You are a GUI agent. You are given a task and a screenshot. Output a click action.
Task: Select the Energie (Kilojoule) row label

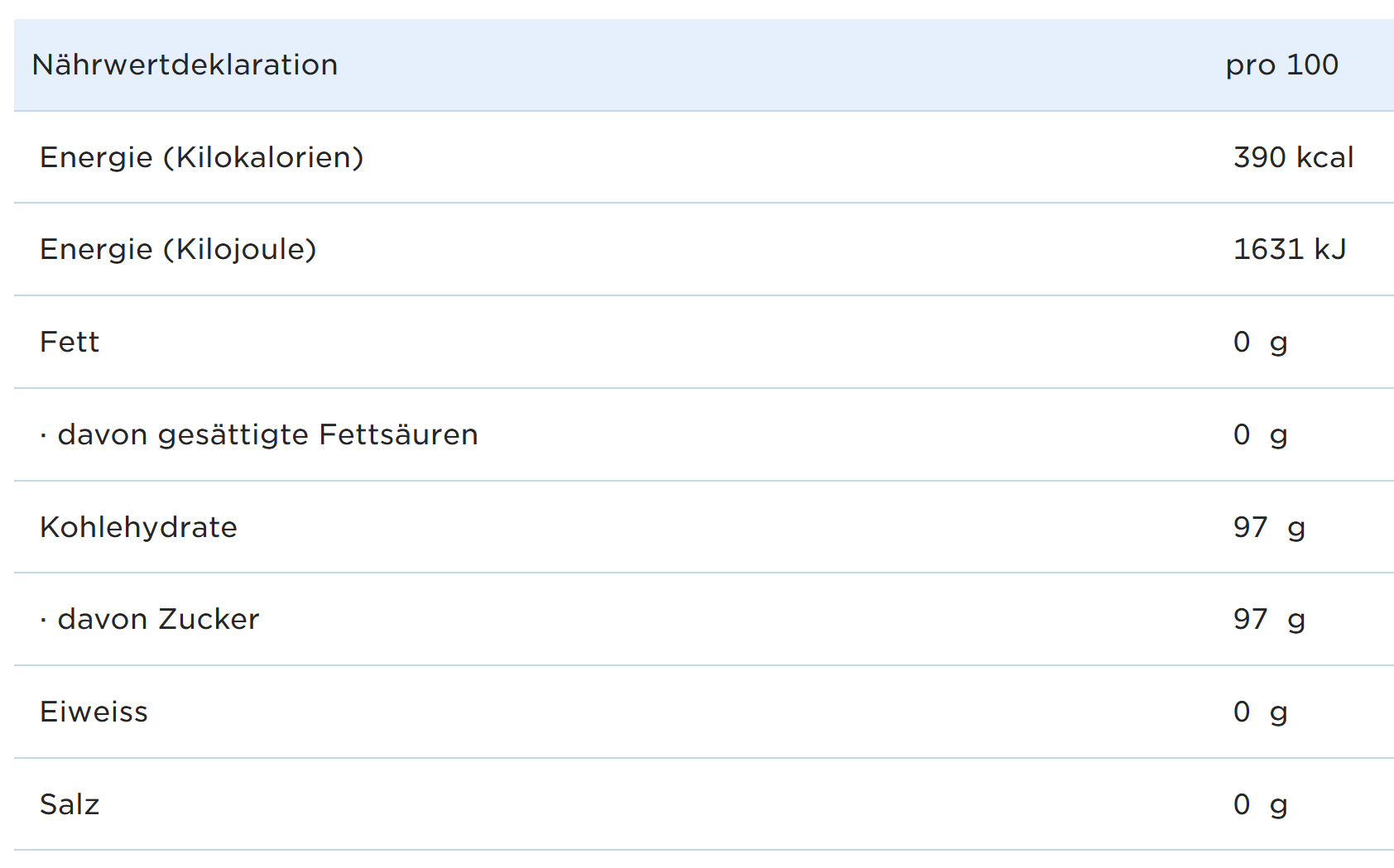[178, 249]
